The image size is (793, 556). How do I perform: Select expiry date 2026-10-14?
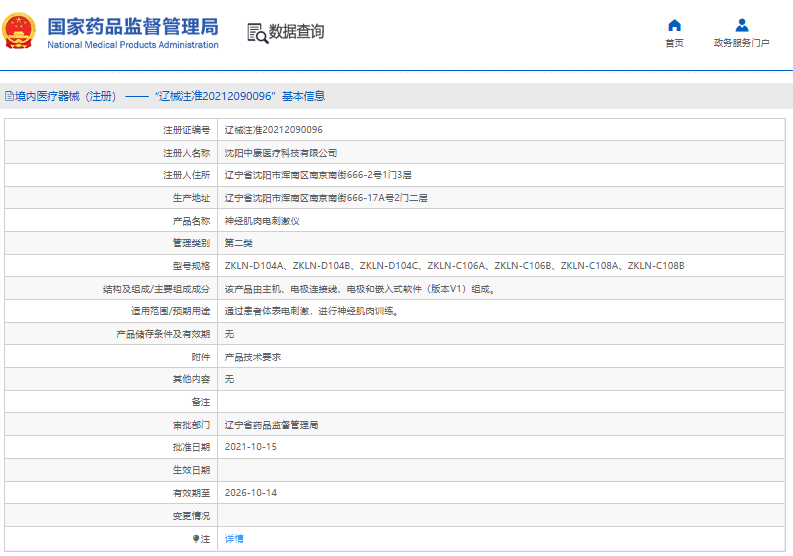coord(251,493)
